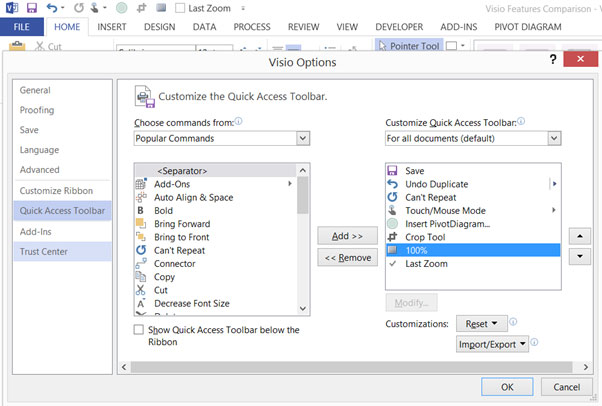Switch to the ADD-INS ribbon tab
The width and height of the screenshot is (602, 406).
click(x=459, y=27)
